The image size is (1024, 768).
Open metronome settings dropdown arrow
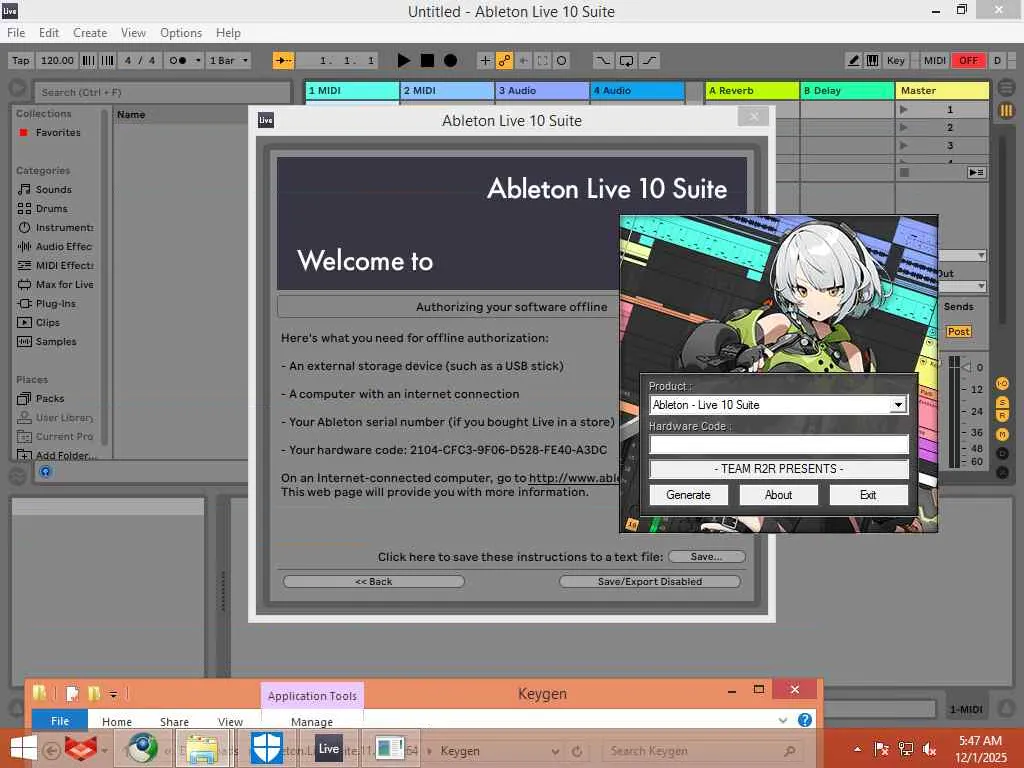[x=198, y=61]
